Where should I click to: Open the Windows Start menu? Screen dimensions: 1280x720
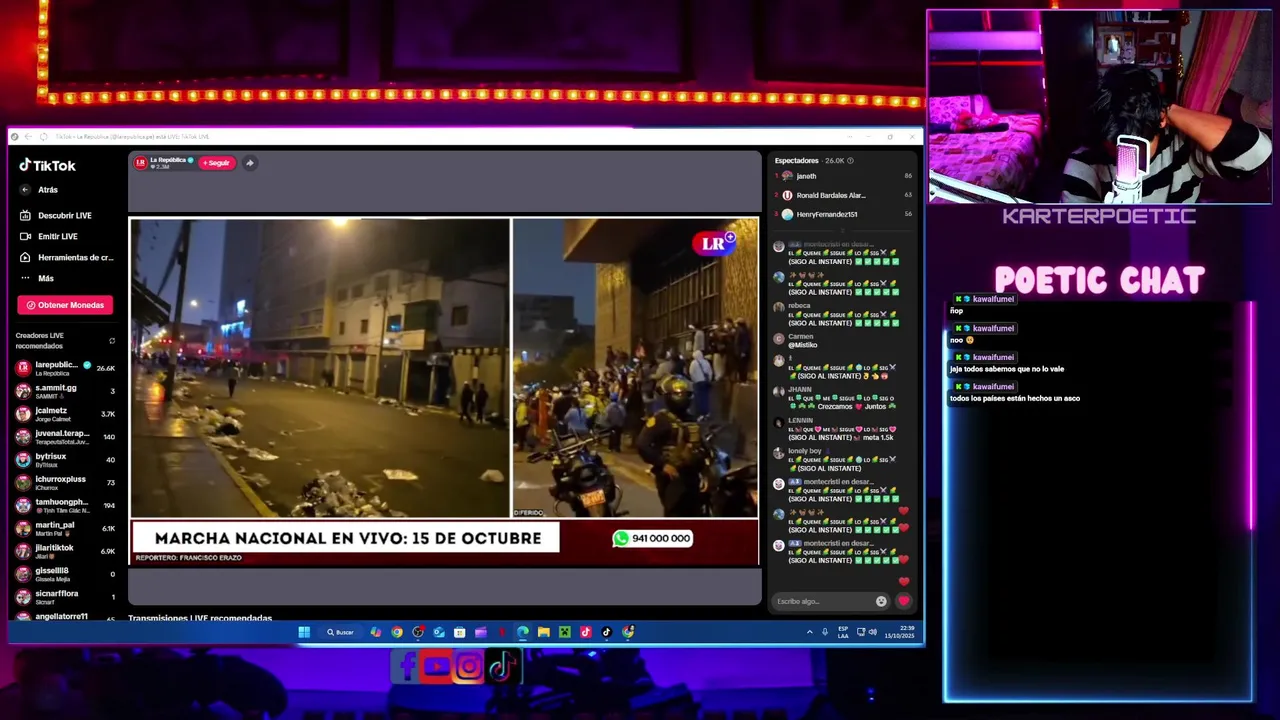coord(304,632)
